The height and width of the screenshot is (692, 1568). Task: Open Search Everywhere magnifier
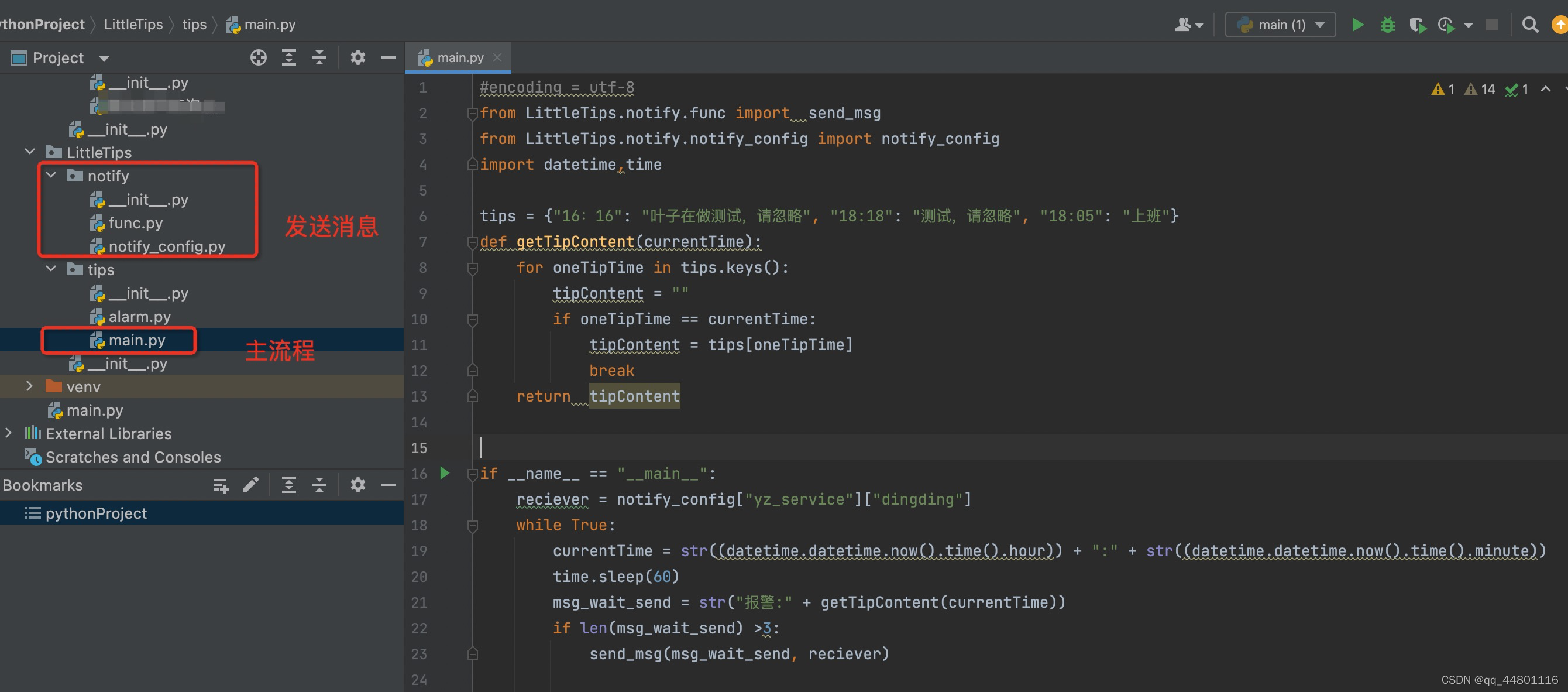click(1529, 25)
